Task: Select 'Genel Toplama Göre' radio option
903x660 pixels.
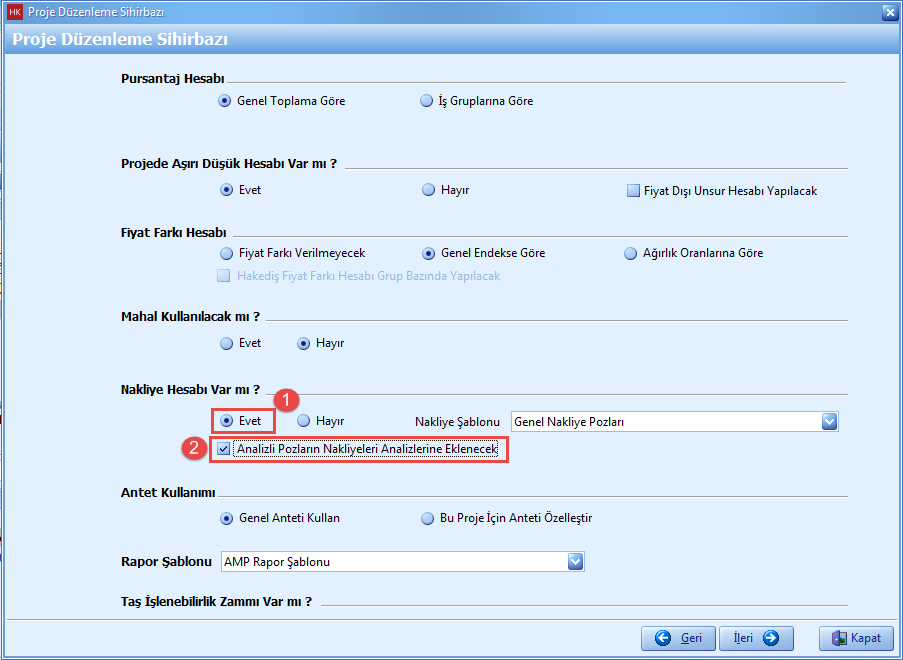Action: click(226, 101)
